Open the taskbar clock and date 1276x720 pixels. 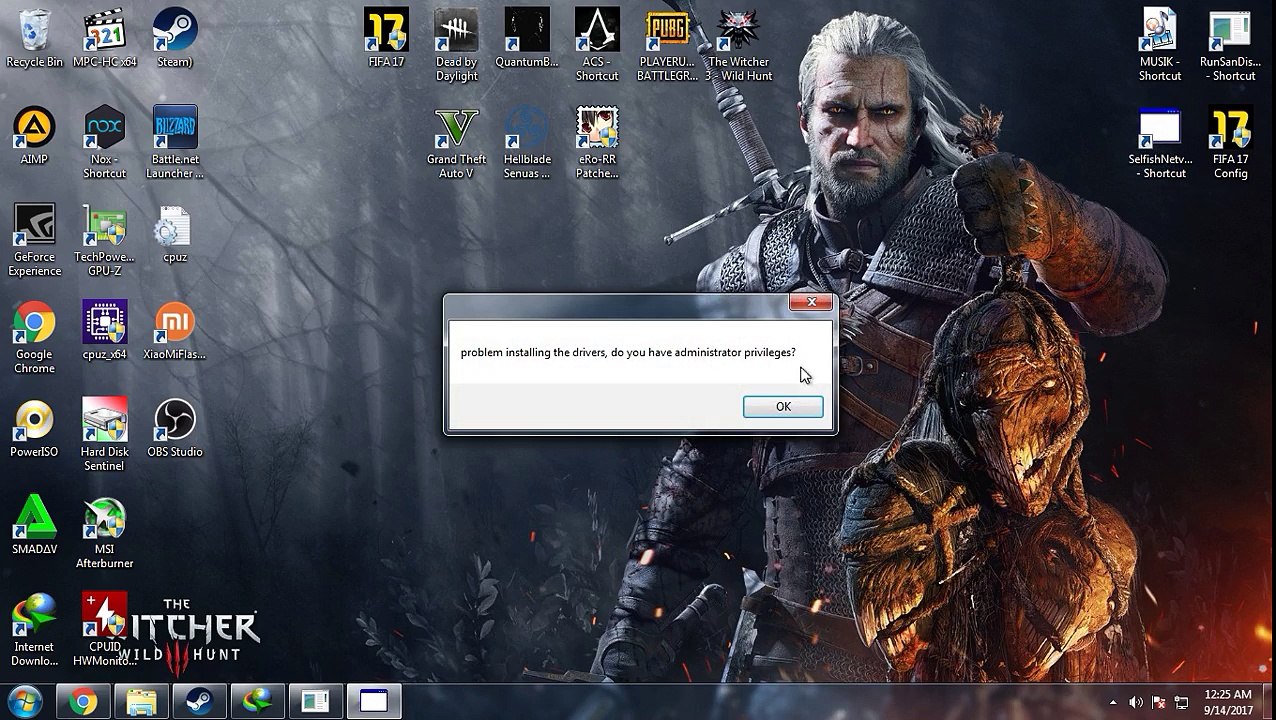click(1228, 702)
